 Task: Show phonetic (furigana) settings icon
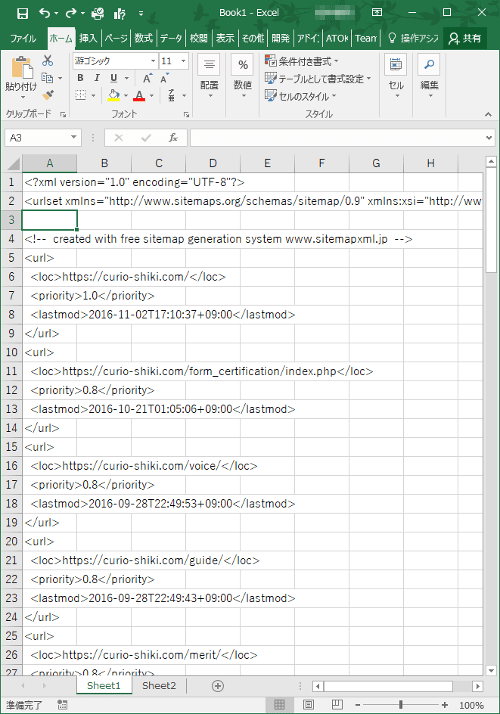tap(172, 95)
